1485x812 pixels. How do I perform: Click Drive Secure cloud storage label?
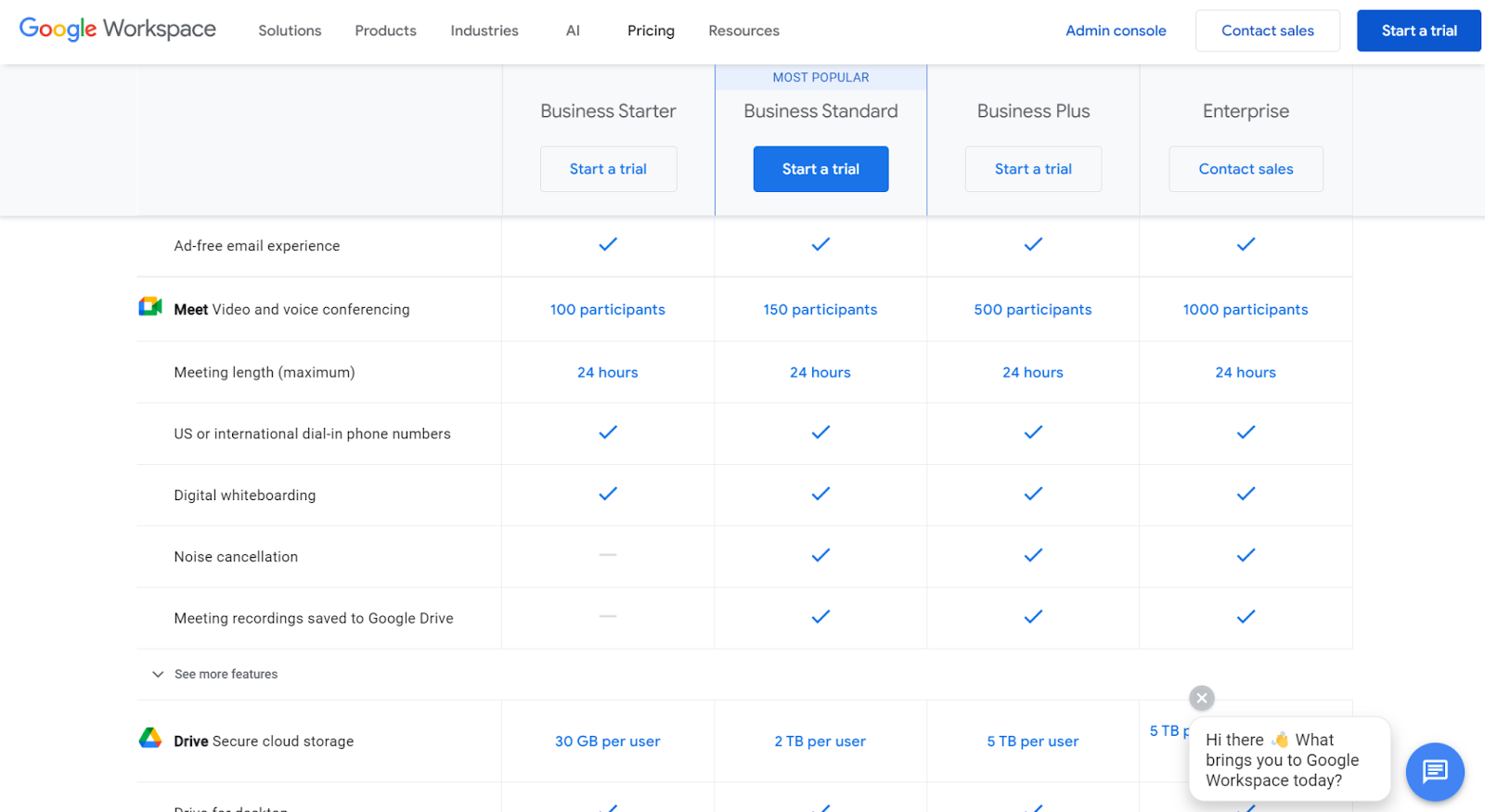tap(264, 741)
